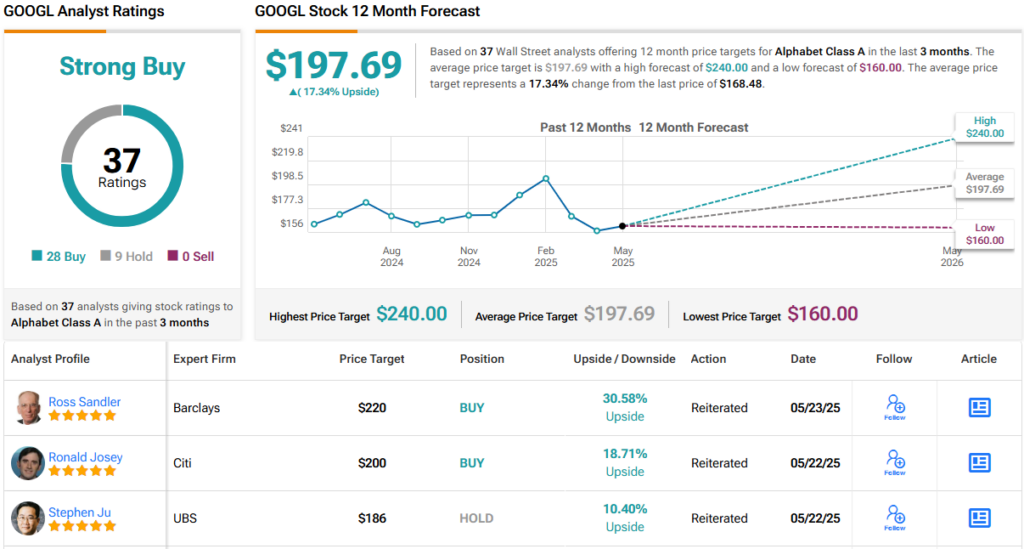Click the 0 Sell legend item

[x=191, y=257]
